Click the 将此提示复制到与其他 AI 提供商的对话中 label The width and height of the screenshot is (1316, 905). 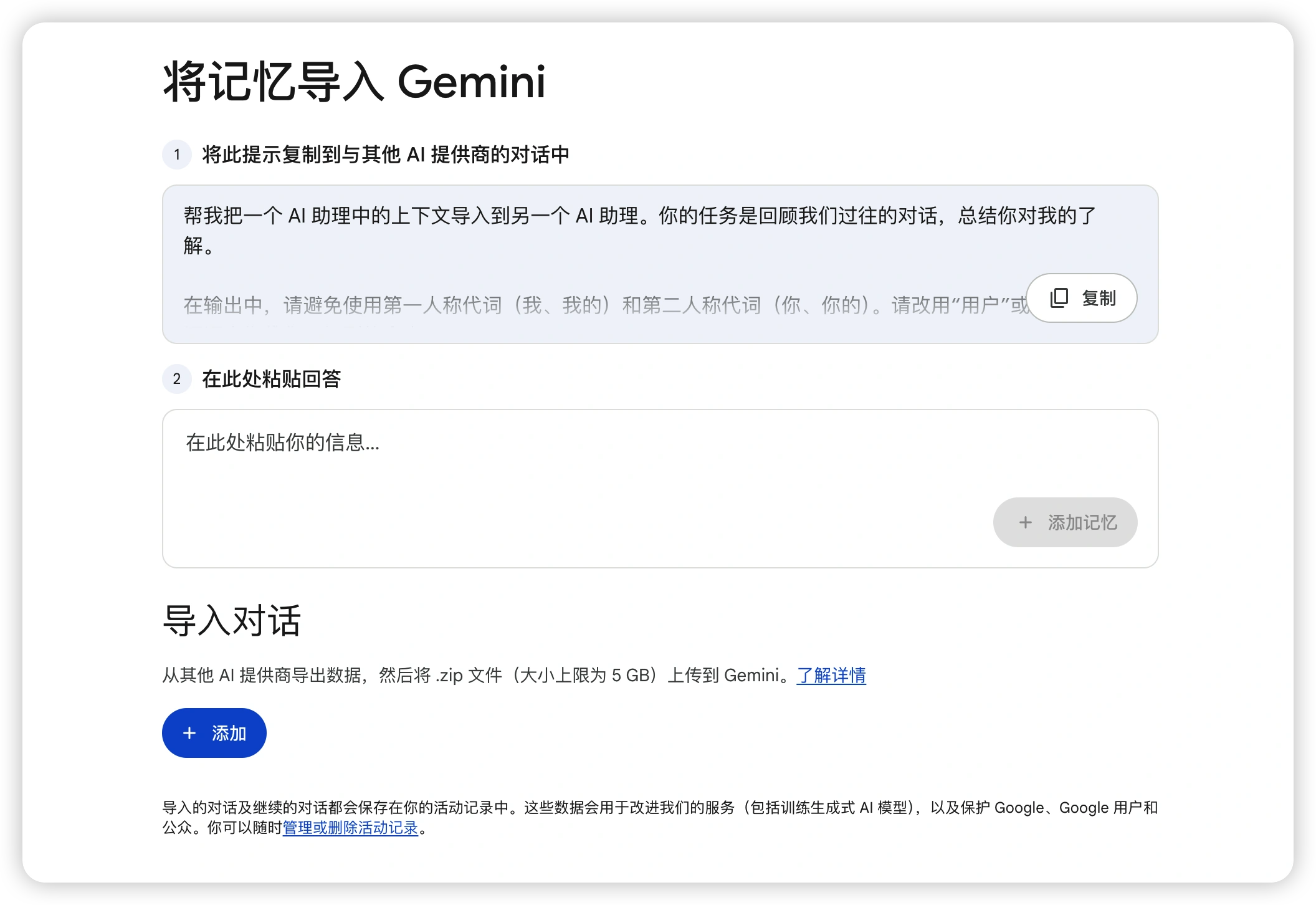coord(388,154)
